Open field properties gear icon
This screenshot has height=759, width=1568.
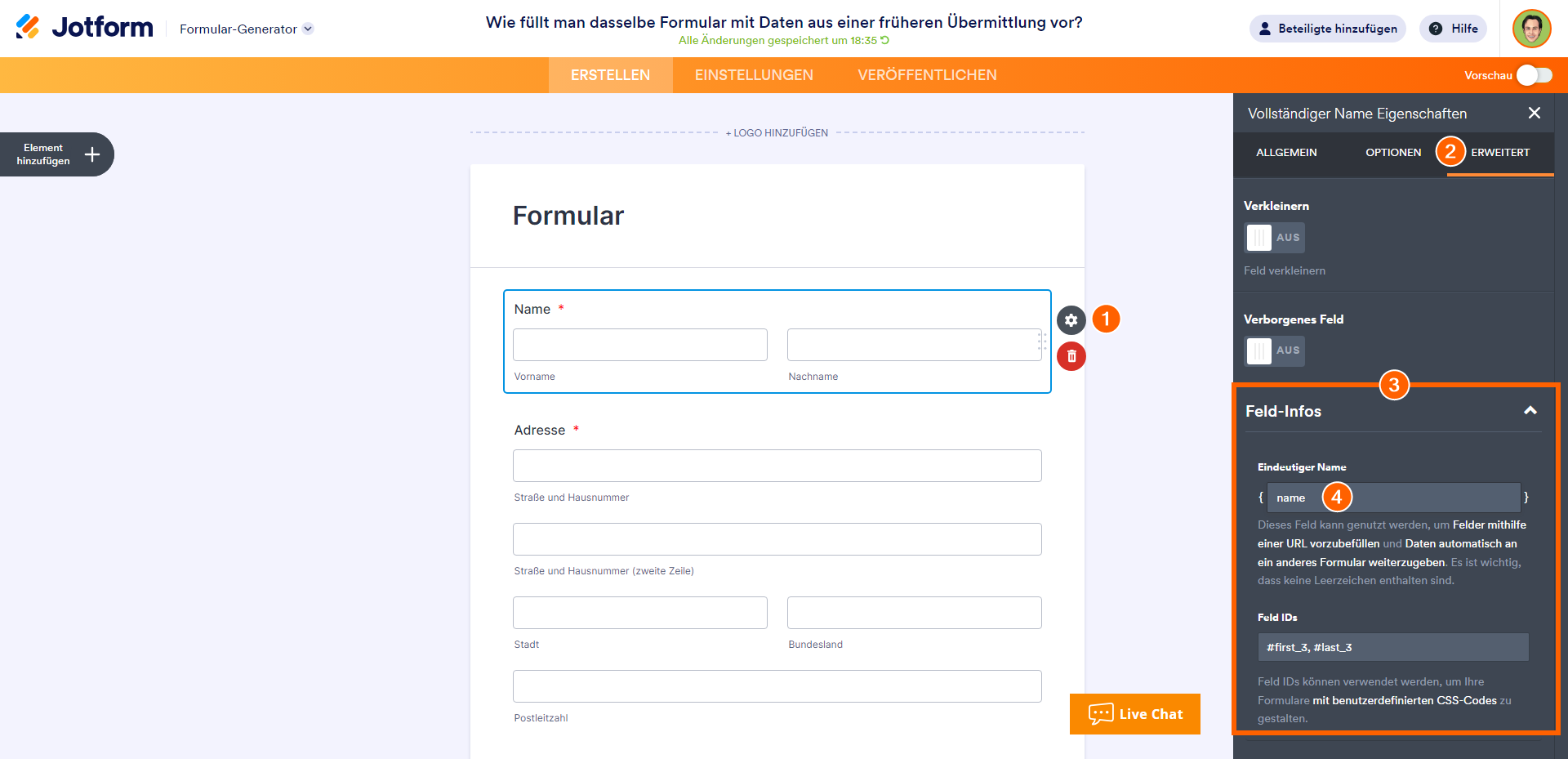(1071, 320)
